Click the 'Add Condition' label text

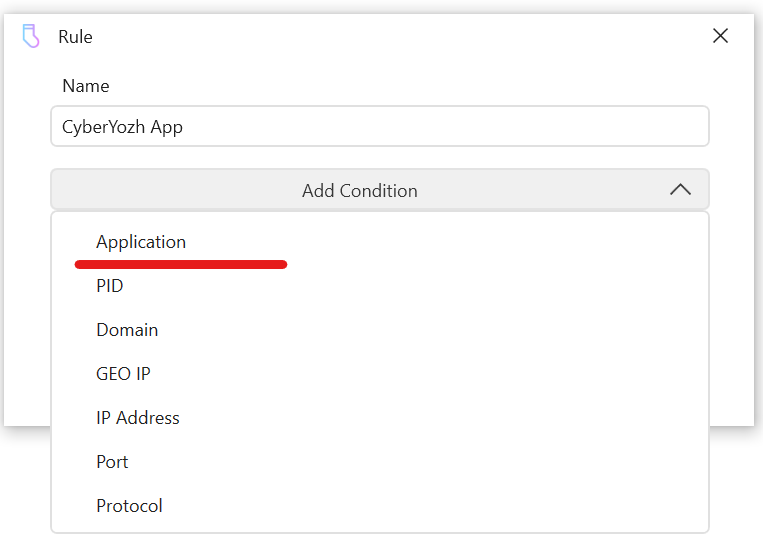coord(360,190)
